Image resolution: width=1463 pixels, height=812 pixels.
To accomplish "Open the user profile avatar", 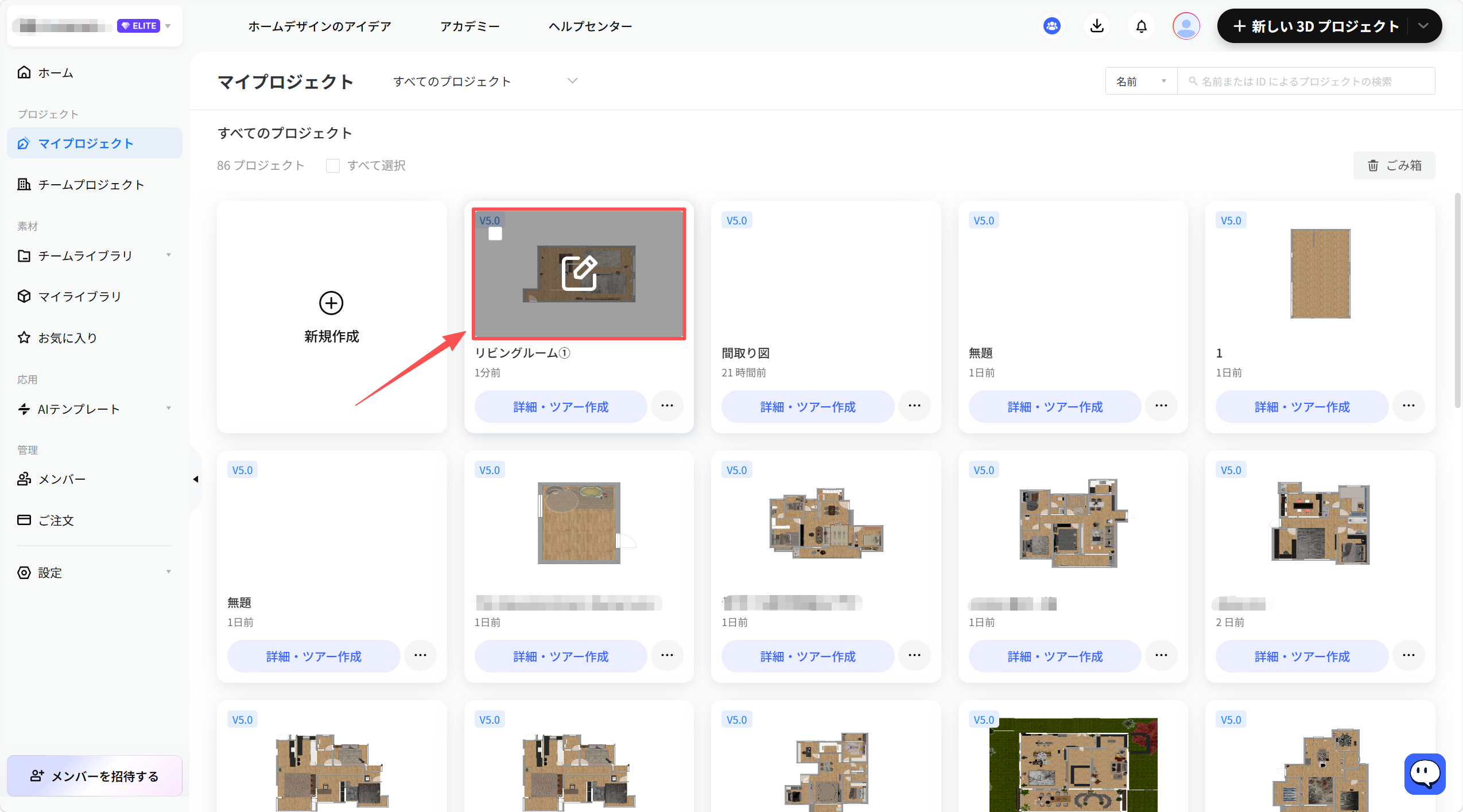I will pos(1186,26).
